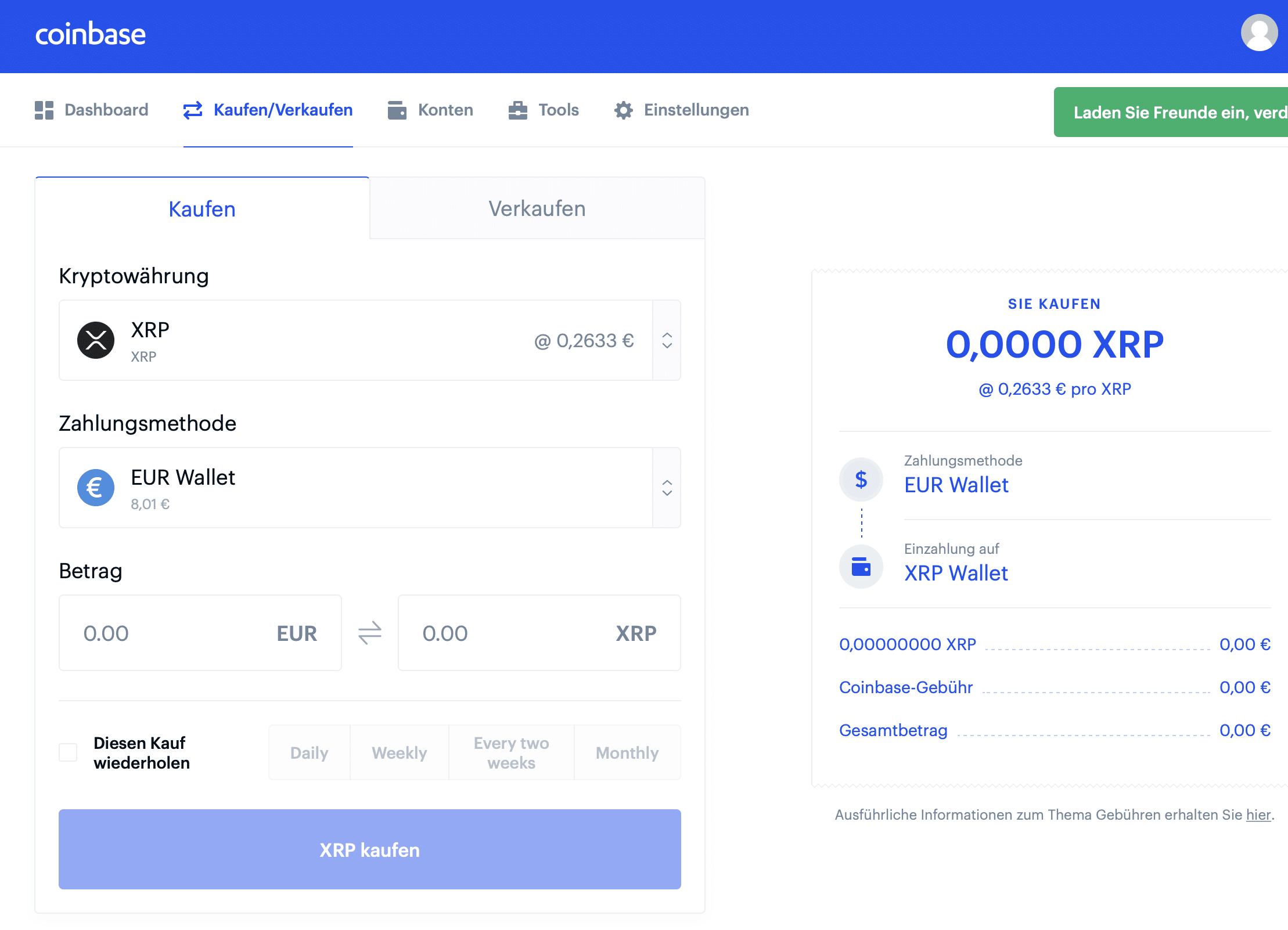Click the '@ 0,2633 € pro XRP' rate

[1055, 389]
